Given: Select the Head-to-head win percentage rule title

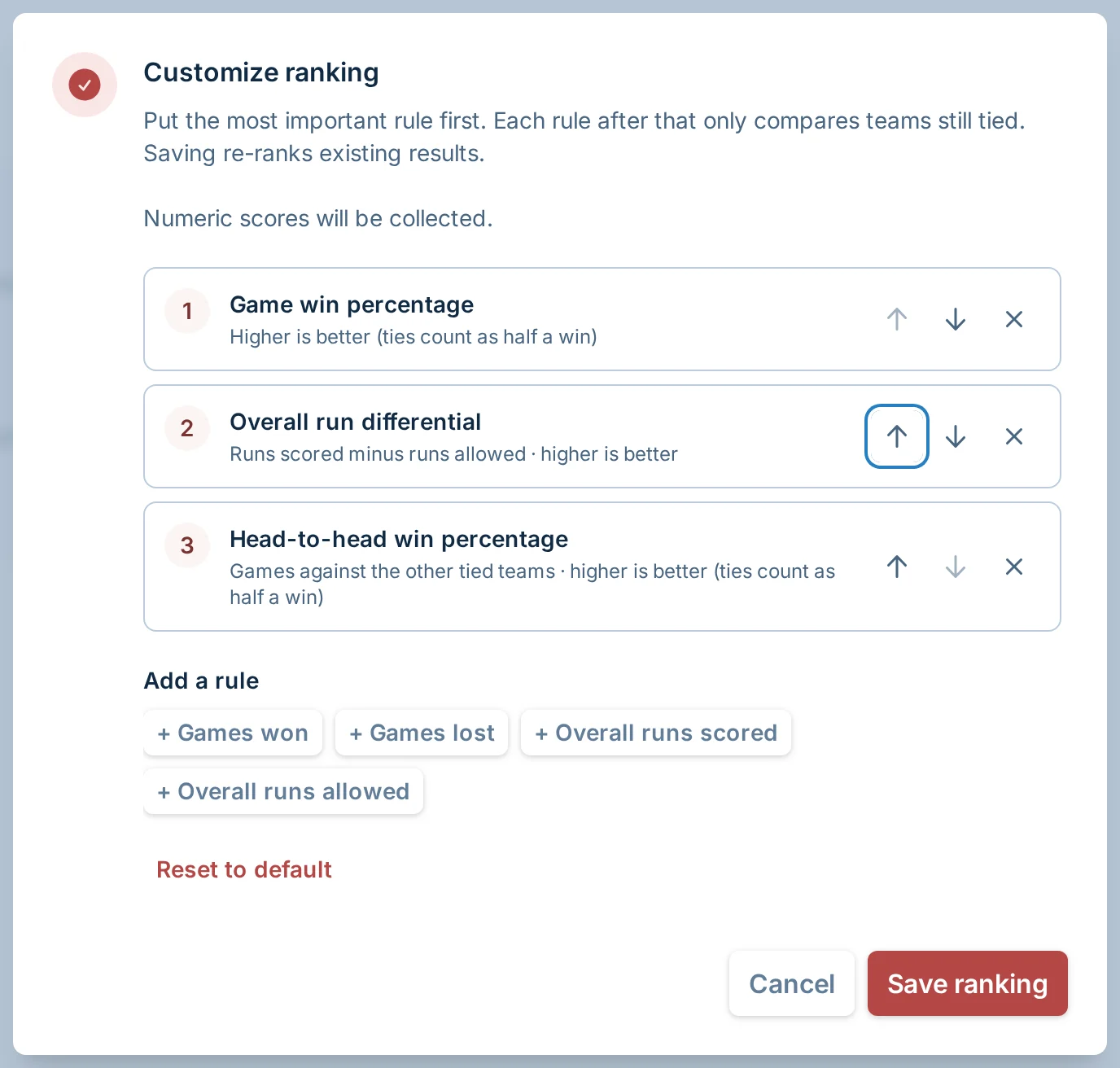Looking at the screenshot, I should coord(399,539).
